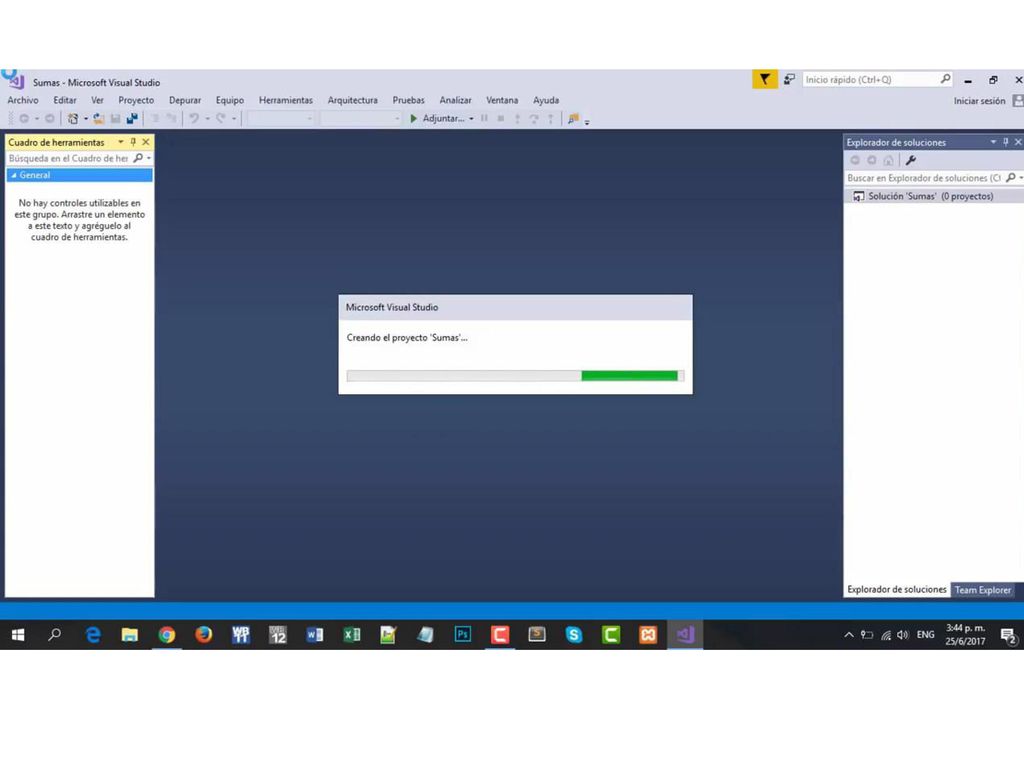Open the Windows action center notifications
Screen dimensions: 1024x768
1008,635
